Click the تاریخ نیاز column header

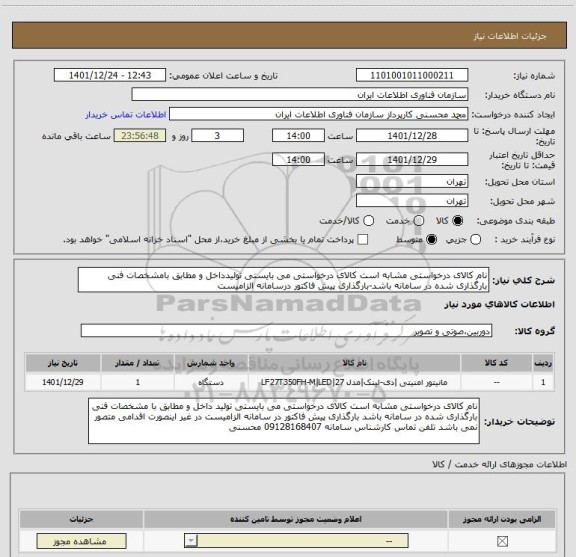(x=63, y=363)
